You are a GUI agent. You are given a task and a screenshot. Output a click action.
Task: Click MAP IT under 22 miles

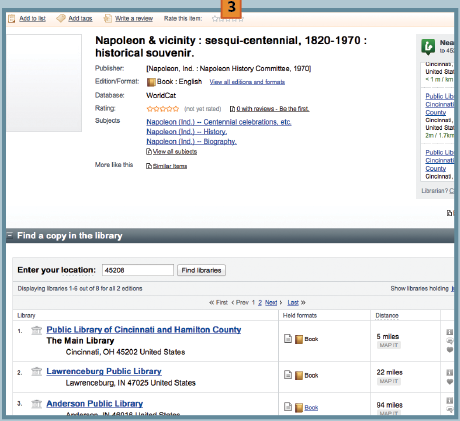389,381
